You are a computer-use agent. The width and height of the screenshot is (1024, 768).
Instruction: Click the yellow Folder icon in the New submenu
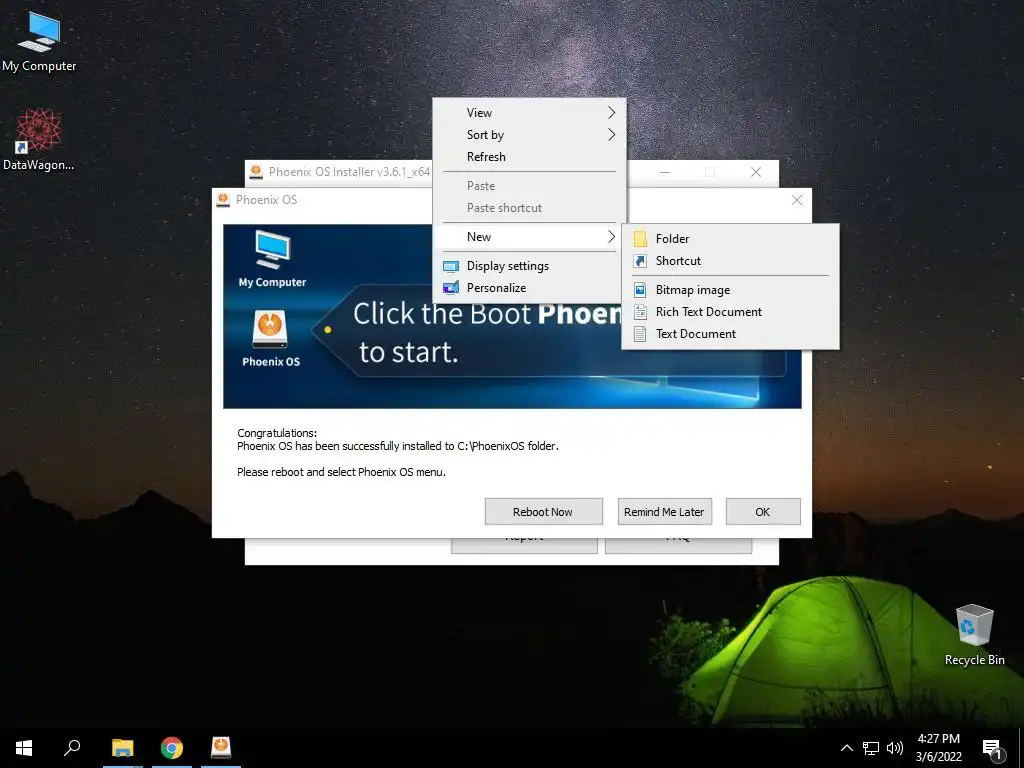pos(640,239)
